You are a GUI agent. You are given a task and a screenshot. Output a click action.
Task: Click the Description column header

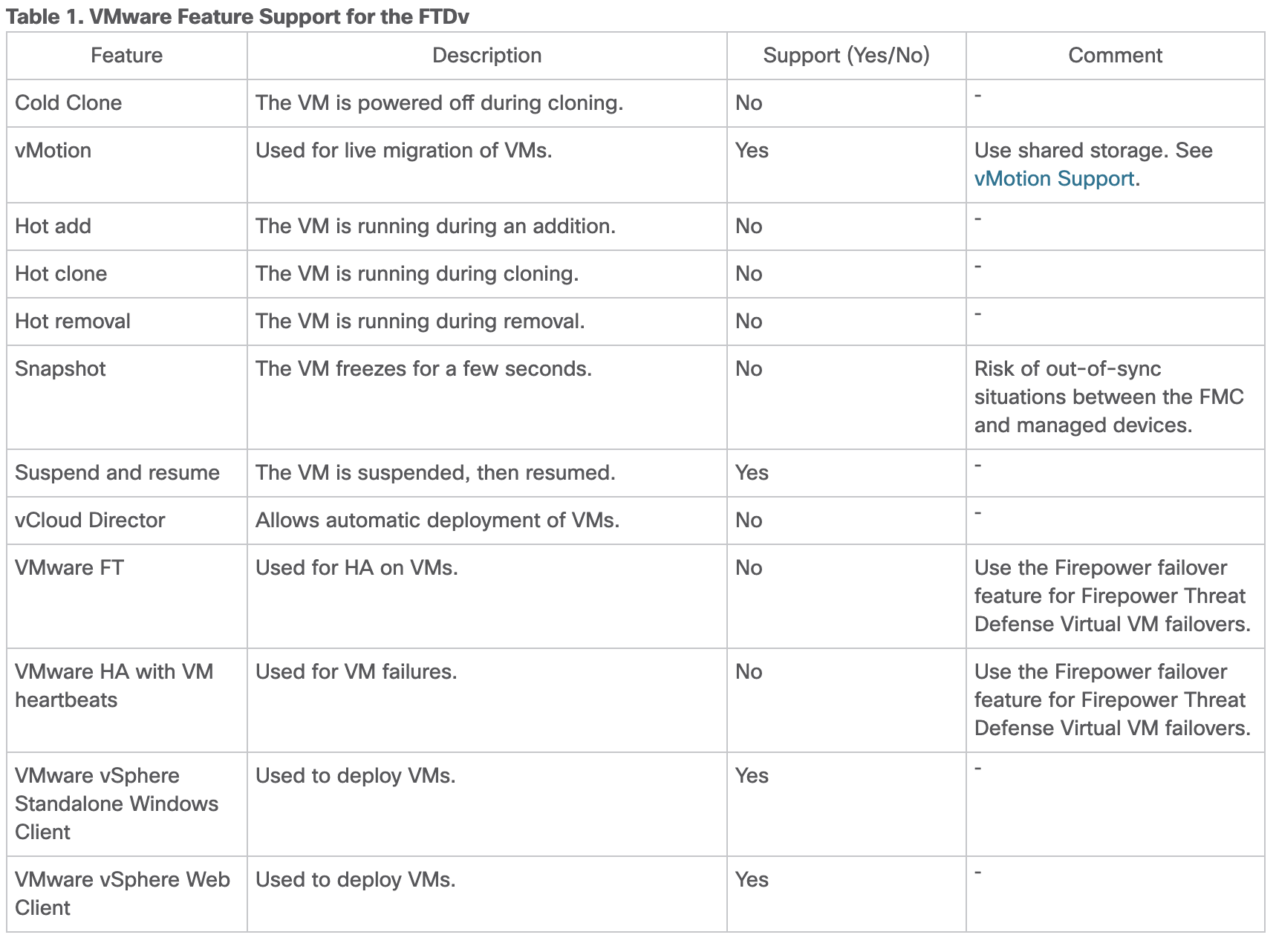tap(486, 56)
